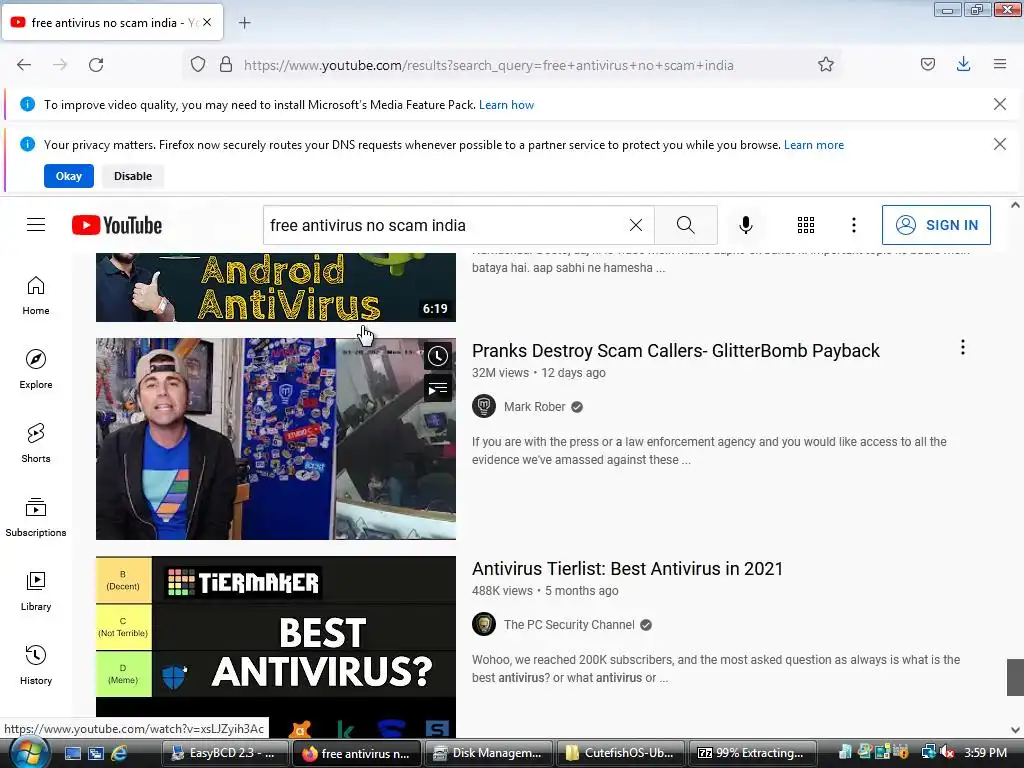The height and width of the screenshot is (768, 1024).
Task: Open the YouTube apps grid
Action: (806, 225)
